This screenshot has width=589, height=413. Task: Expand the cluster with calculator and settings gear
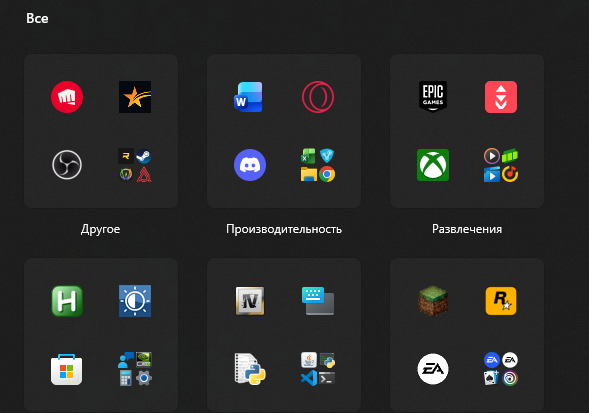[x=135, y=369]
